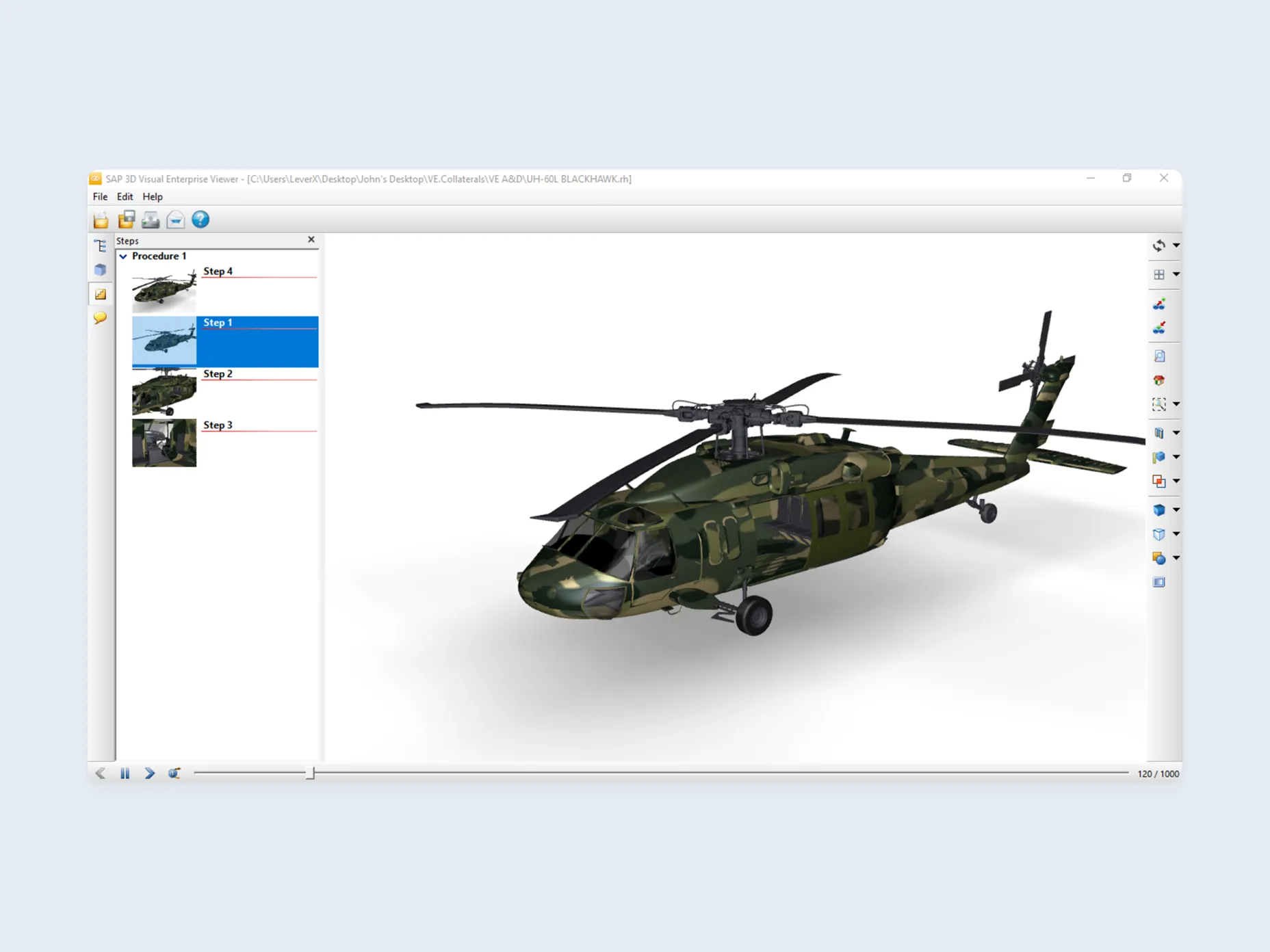This screenshot has height=952, width=1270.
Task: Select the highlighted Step 1 label
Action: coord(218,323)
